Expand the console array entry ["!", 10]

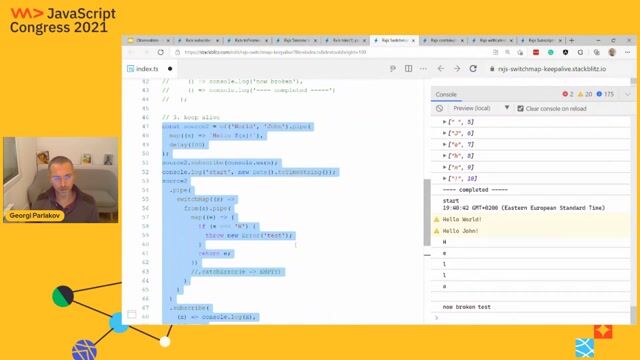pos(444,178)
